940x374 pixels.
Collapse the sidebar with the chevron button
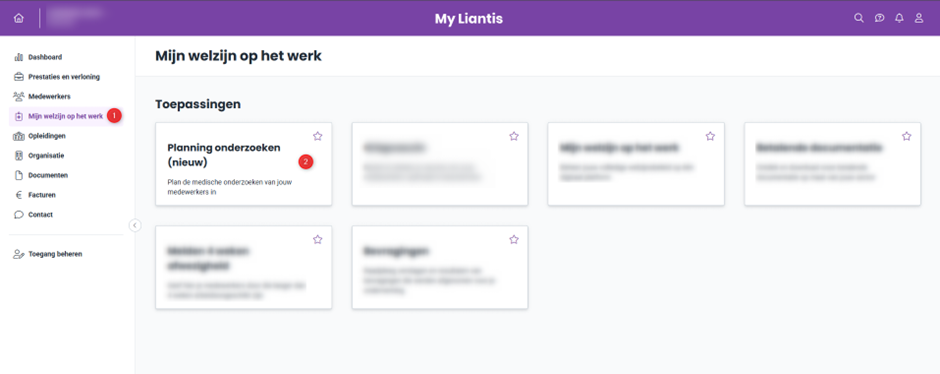click(x=135, y=225)
